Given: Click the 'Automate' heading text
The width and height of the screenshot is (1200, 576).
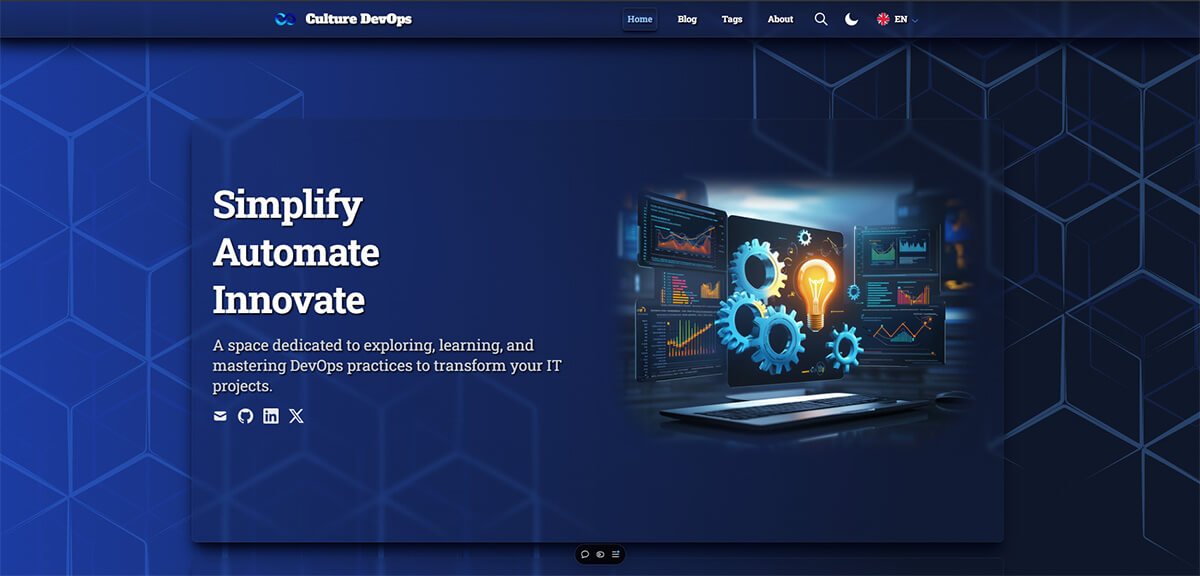Looking at the screenshot, I should point(296,251).
